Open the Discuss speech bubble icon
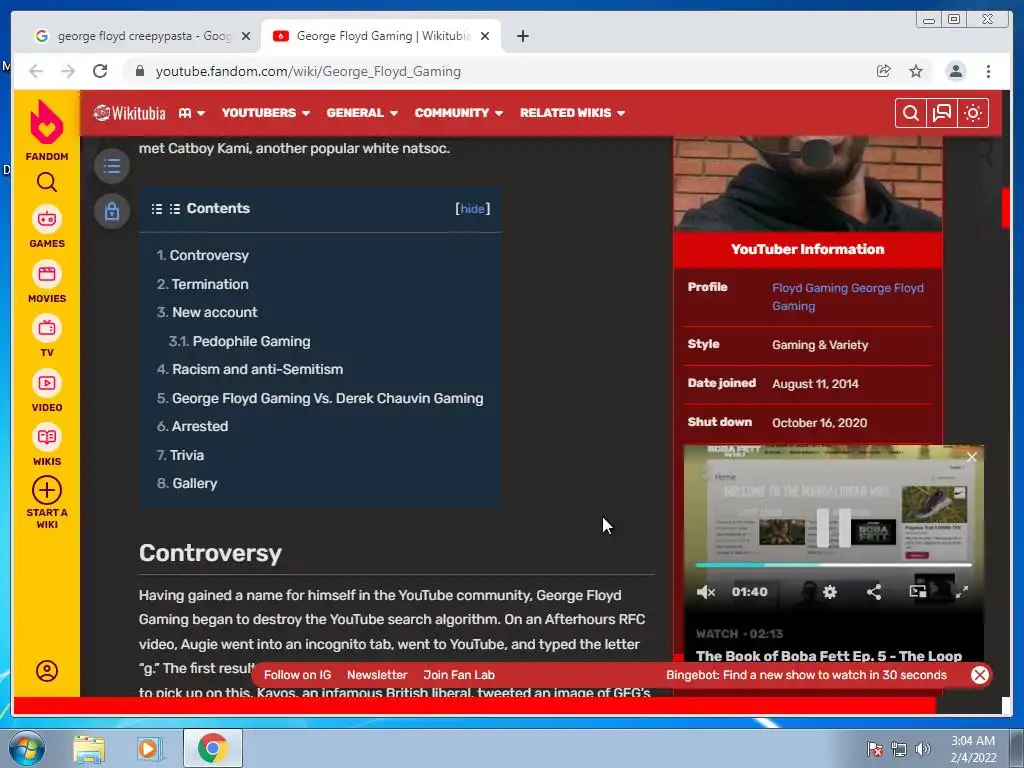The height and width of the screenshot is (768, 1024). [x=942, y=113]
